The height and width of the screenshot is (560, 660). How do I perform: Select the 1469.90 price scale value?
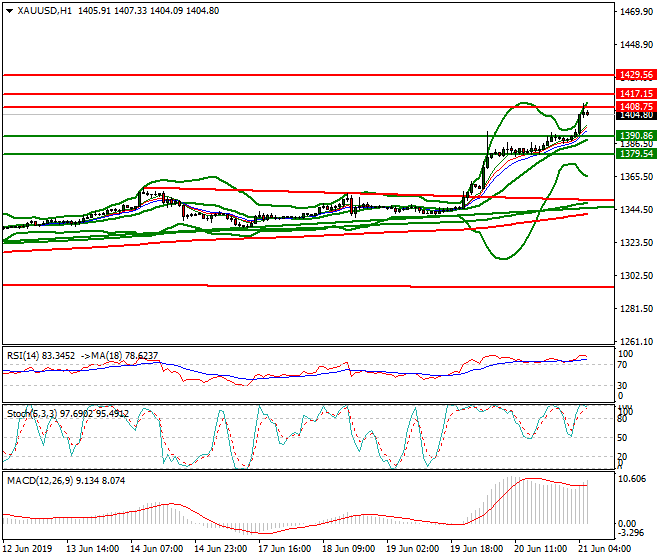coord(636,12)
